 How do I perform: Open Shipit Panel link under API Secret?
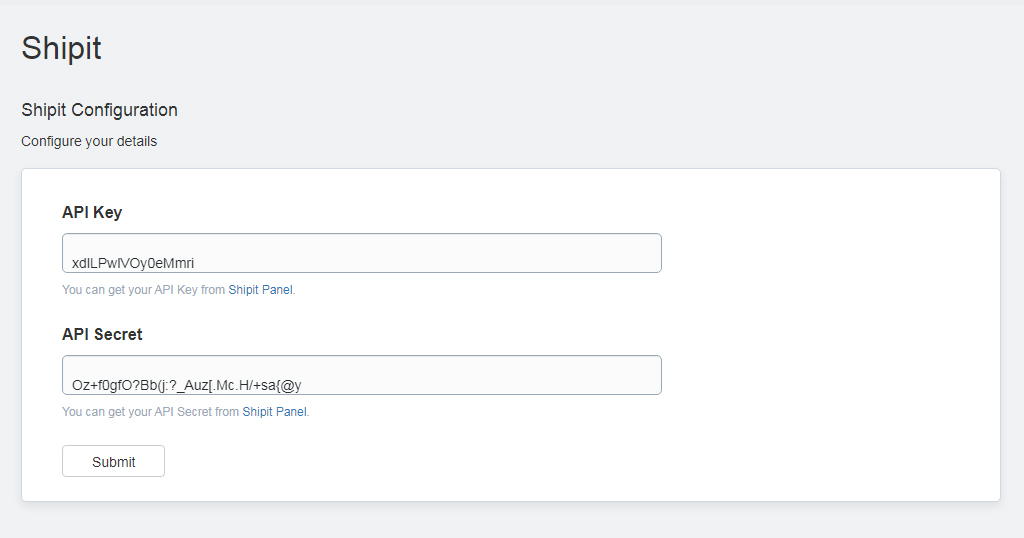pos(274,411)
